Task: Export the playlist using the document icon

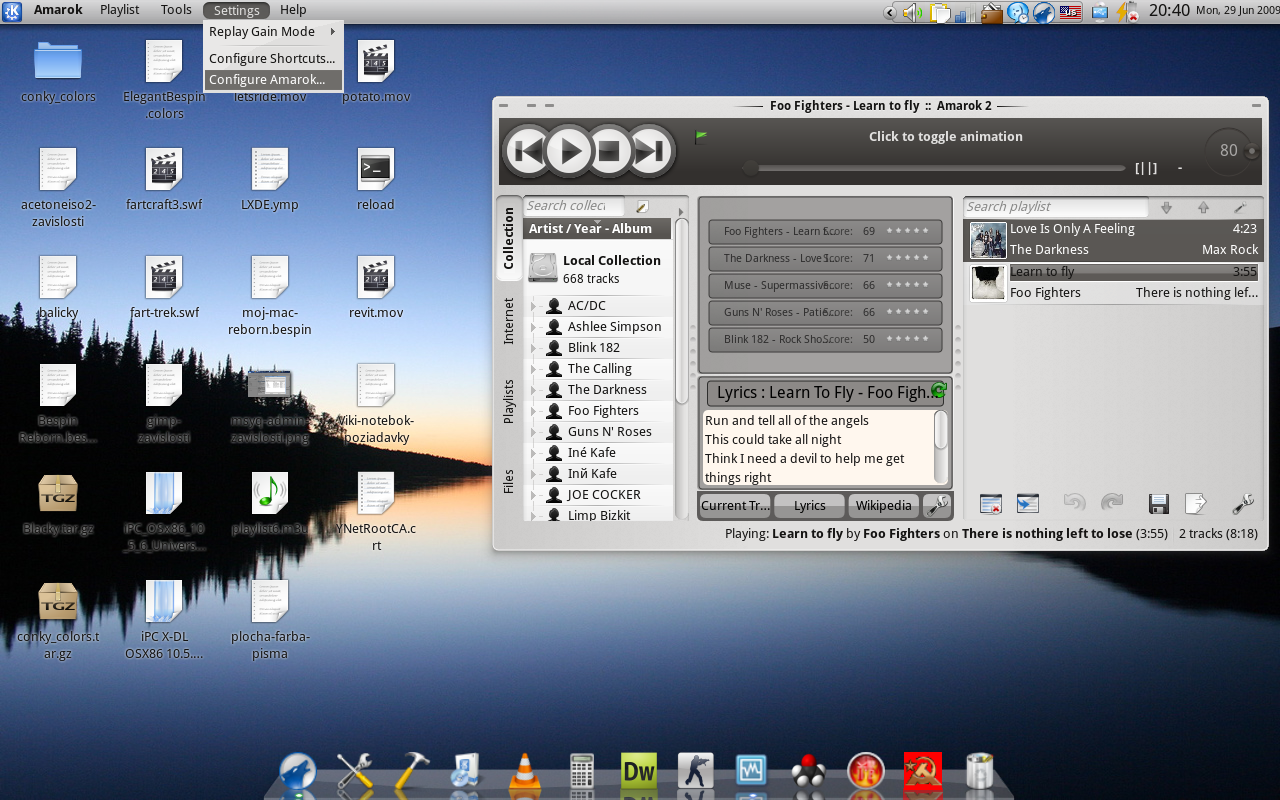Action: click(x=1196, y=504)
